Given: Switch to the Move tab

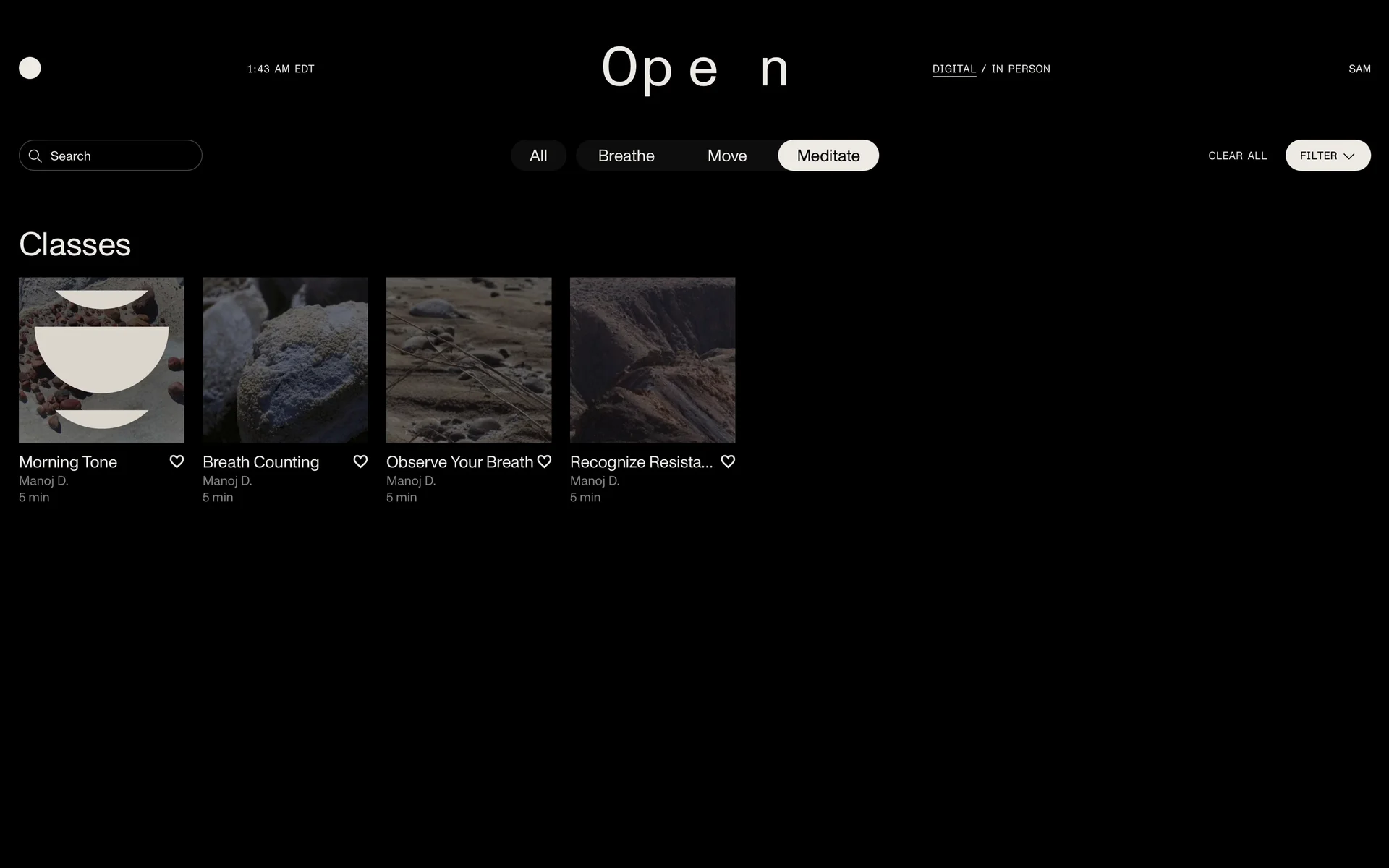Looking at the screenshot, I should (726, 156).
